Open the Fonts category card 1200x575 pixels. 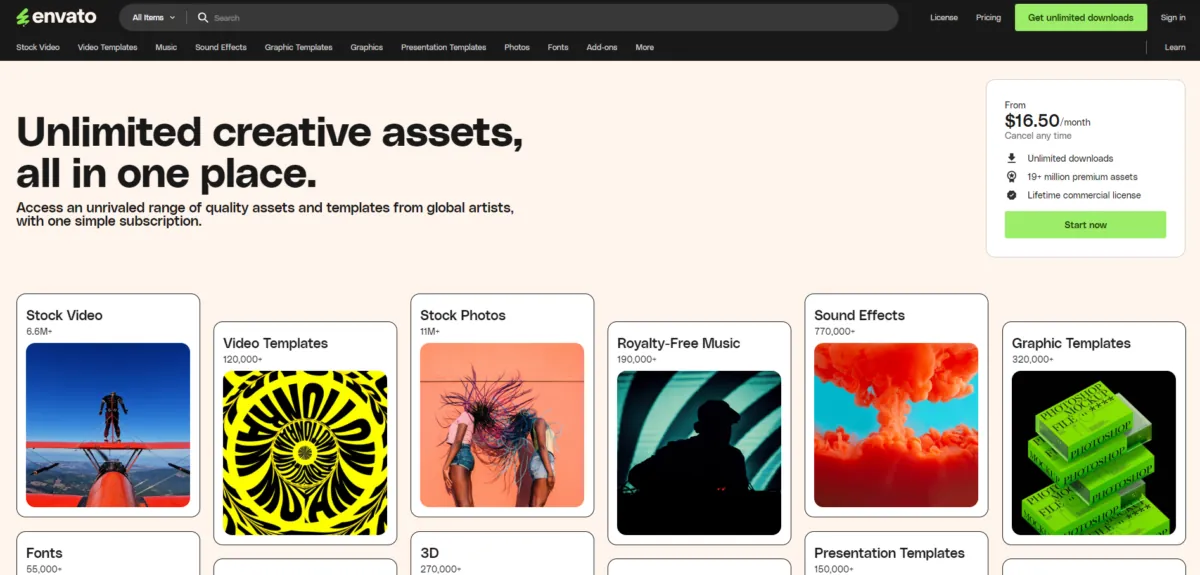tap(108, 554)
